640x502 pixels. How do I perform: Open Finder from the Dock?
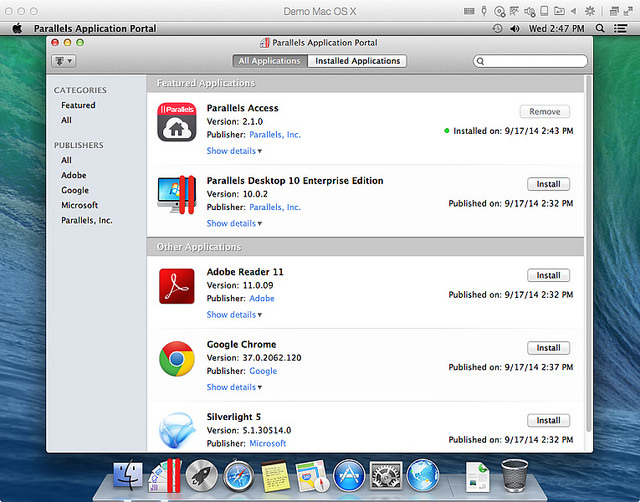[x=128, y=475]
